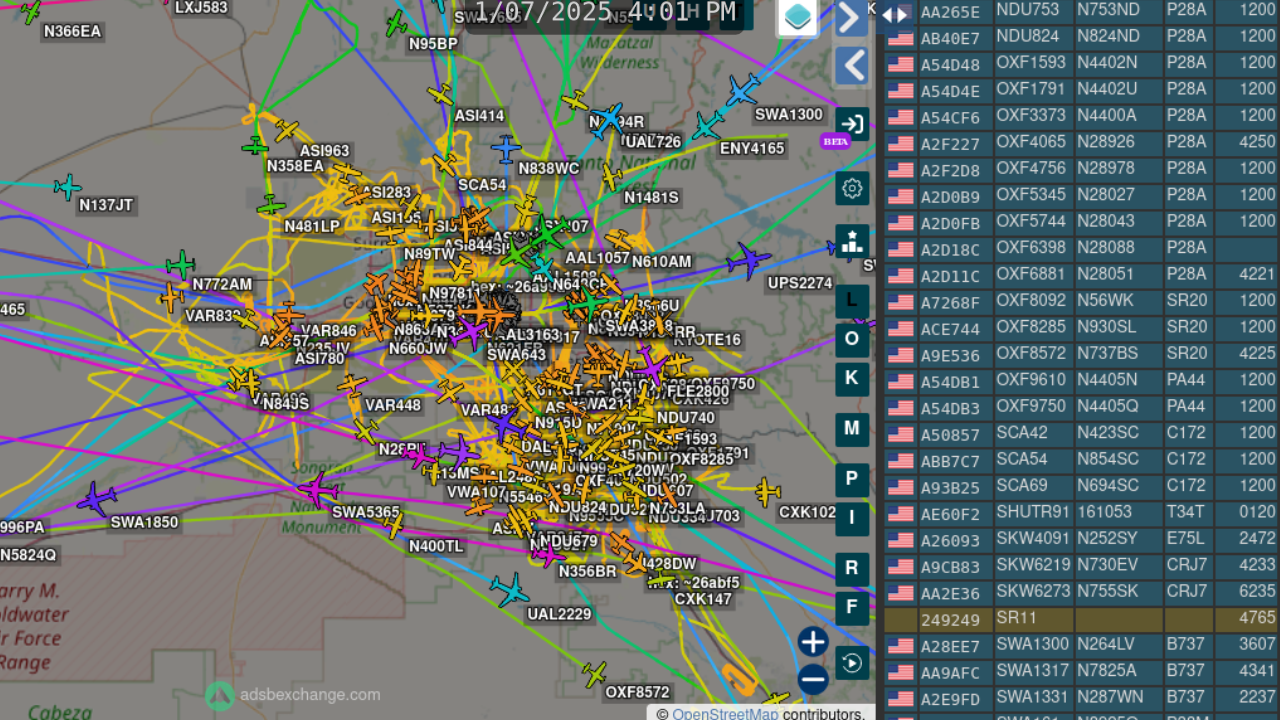The height and width of the screenshot is (720, 1280).
Task: Select the N137JT aircraft icon
Action: coord(68,187)
